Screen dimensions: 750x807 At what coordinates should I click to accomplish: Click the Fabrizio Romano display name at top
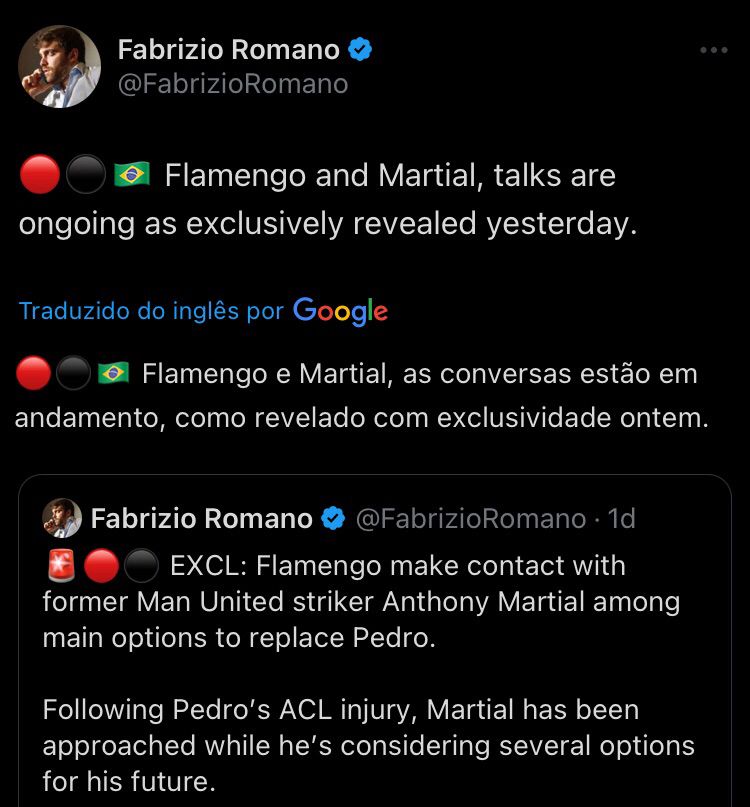point(228,49)
